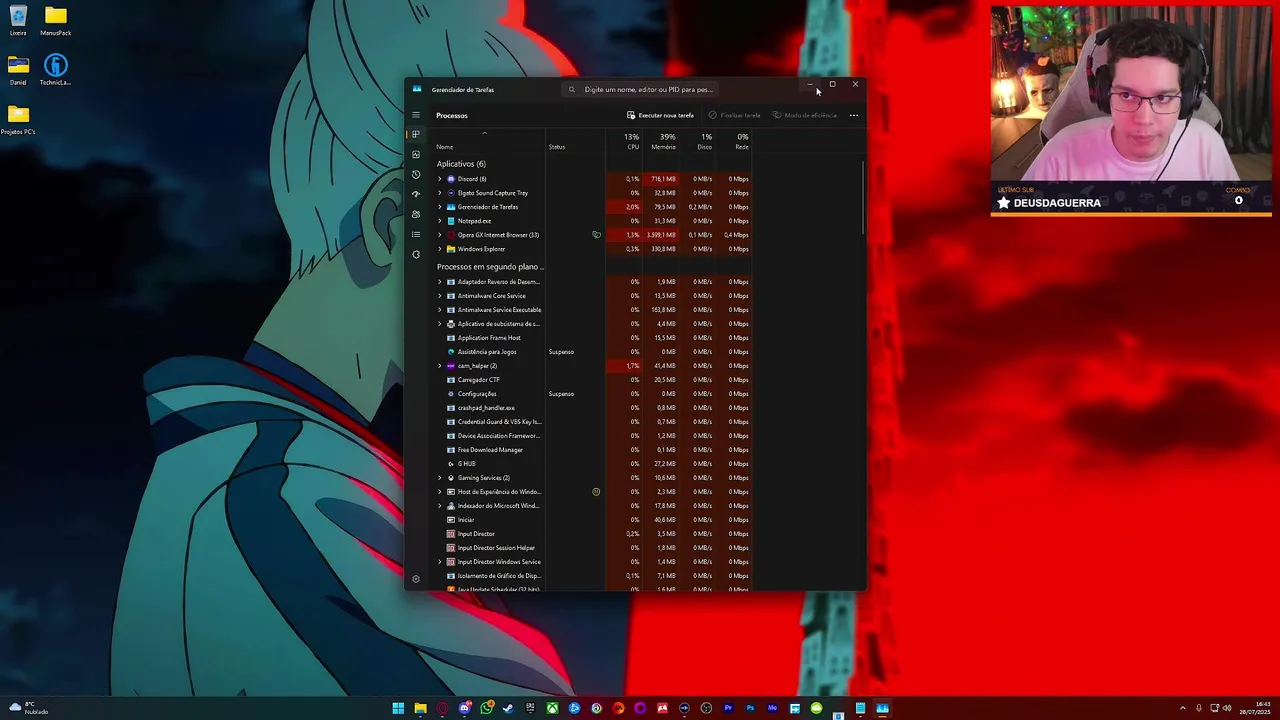Sort processes by the Rede column

(x=733, y=142)
